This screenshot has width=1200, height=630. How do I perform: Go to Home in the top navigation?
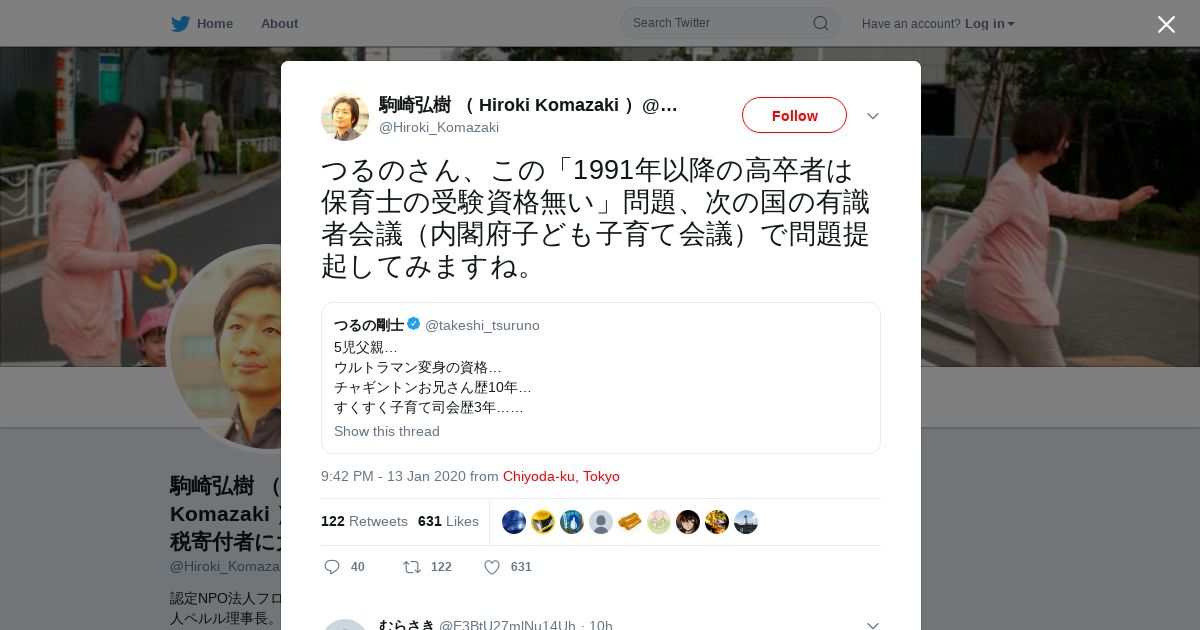[215, 23]
